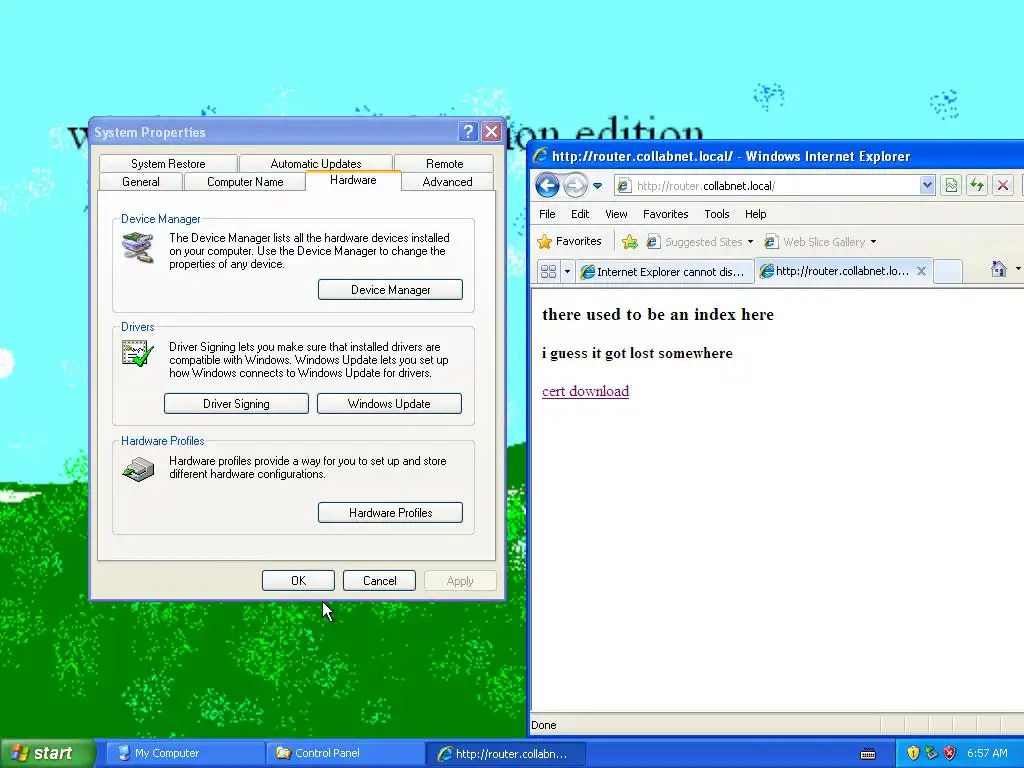1024x768 pixels.
Task: Click the Internet Explorer title bar logo
Action: pos(540,156)
